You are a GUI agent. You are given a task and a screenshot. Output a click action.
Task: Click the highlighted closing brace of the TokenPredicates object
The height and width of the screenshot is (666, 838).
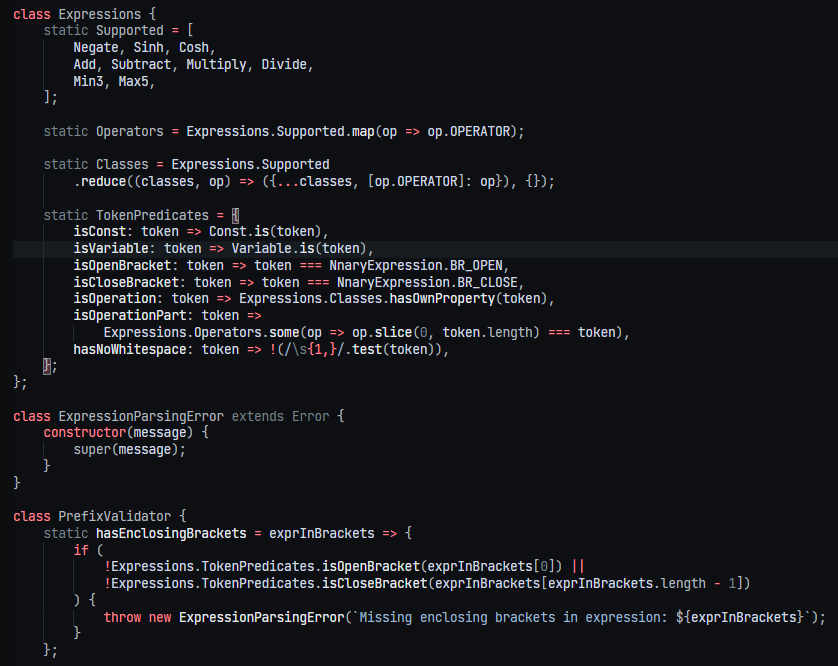(x=47, y=366)
